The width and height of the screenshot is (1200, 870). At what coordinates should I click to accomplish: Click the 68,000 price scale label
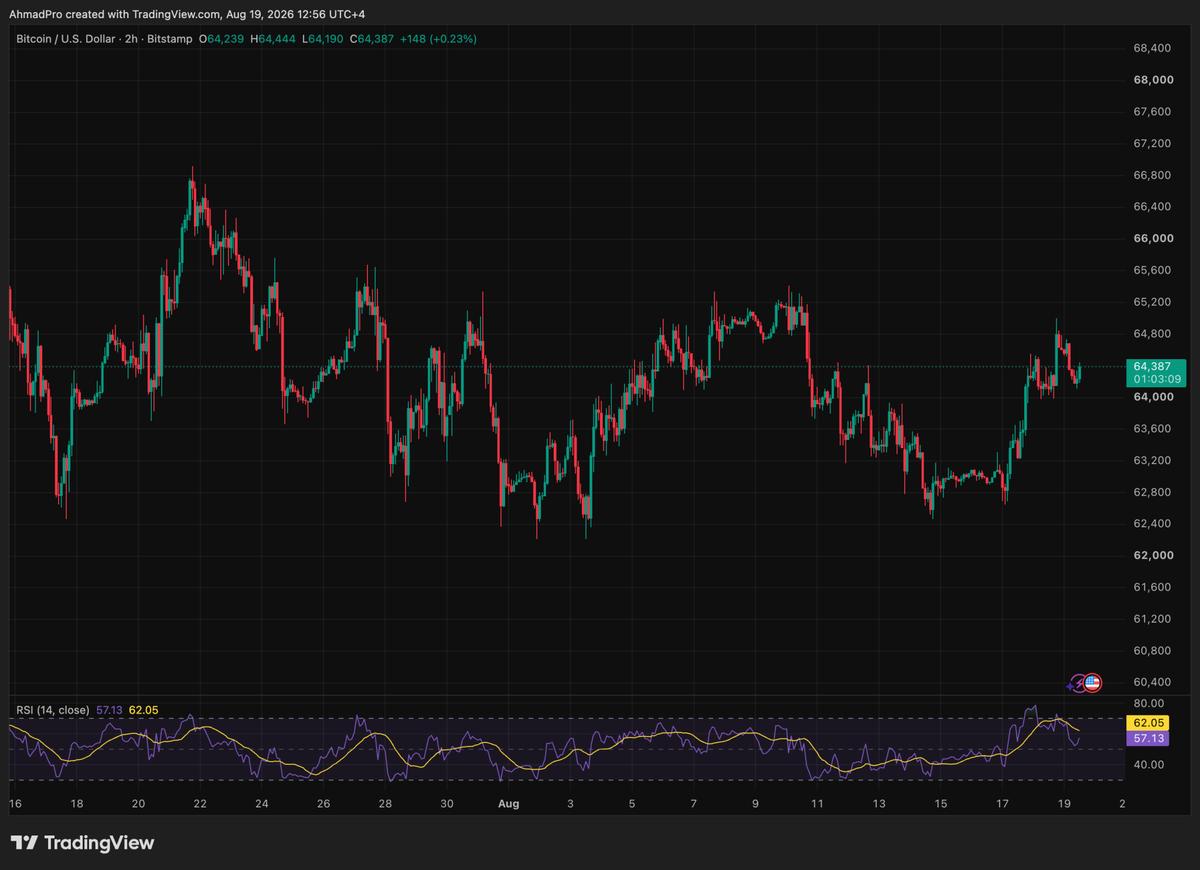1153,80
